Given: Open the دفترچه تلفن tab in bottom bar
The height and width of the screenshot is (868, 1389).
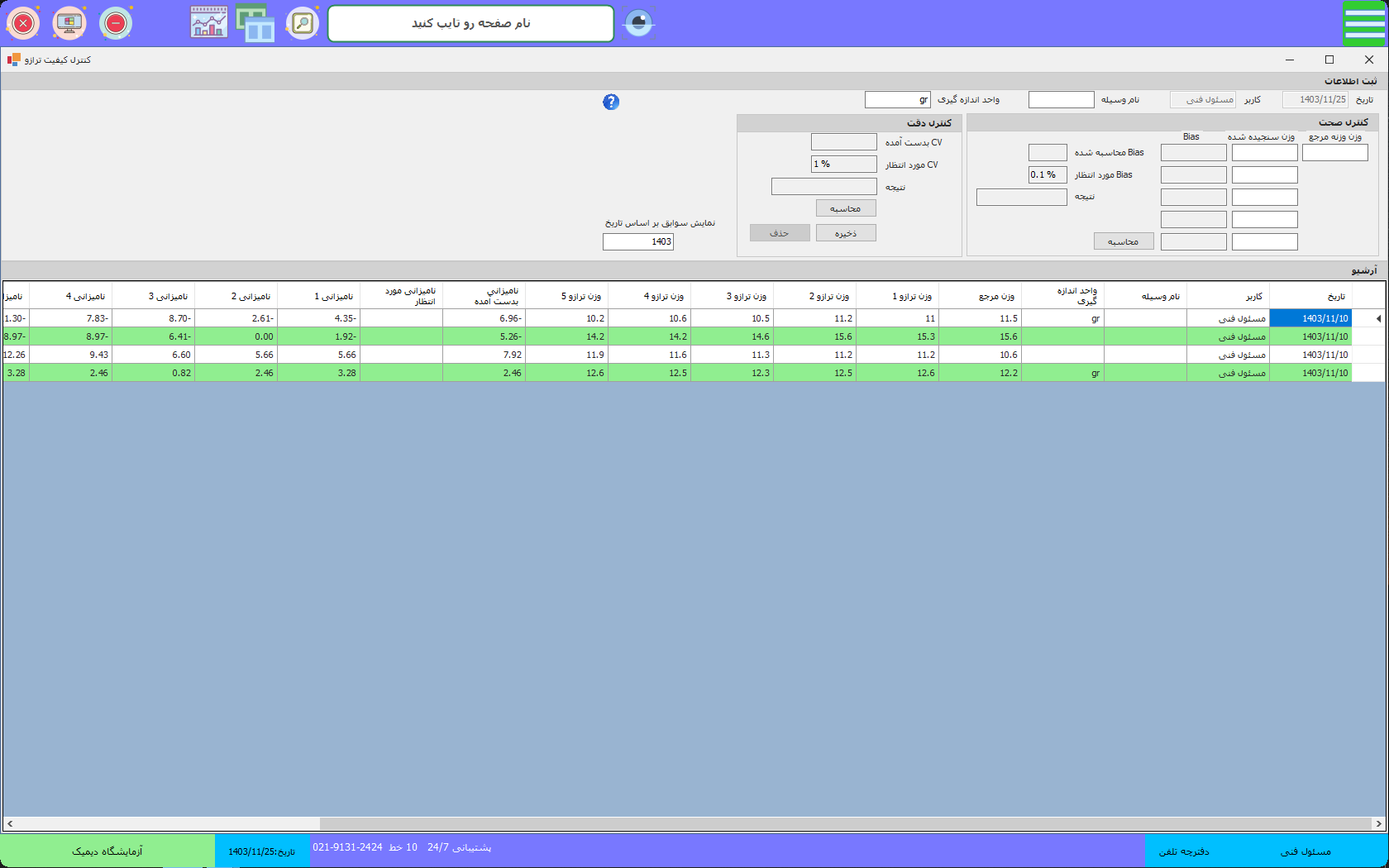Looking at the screenshot, I should [x=1184, y=851].
